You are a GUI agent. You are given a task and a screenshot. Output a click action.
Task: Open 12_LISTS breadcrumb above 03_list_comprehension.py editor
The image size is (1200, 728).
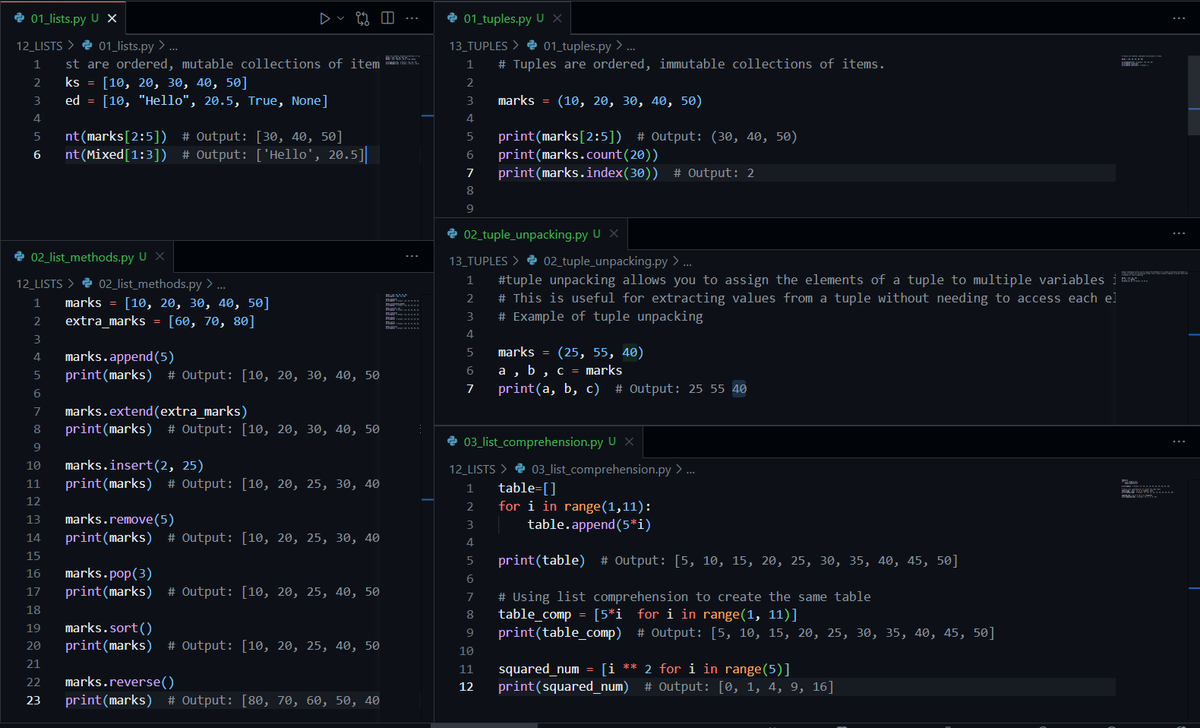coord(473,469)
